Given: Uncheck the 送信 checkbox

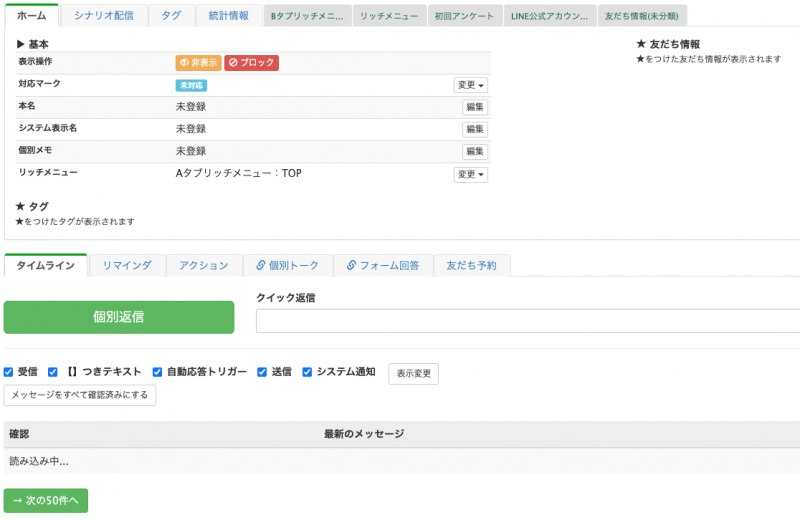Looking at the screenshot, I should click(262, 372).
